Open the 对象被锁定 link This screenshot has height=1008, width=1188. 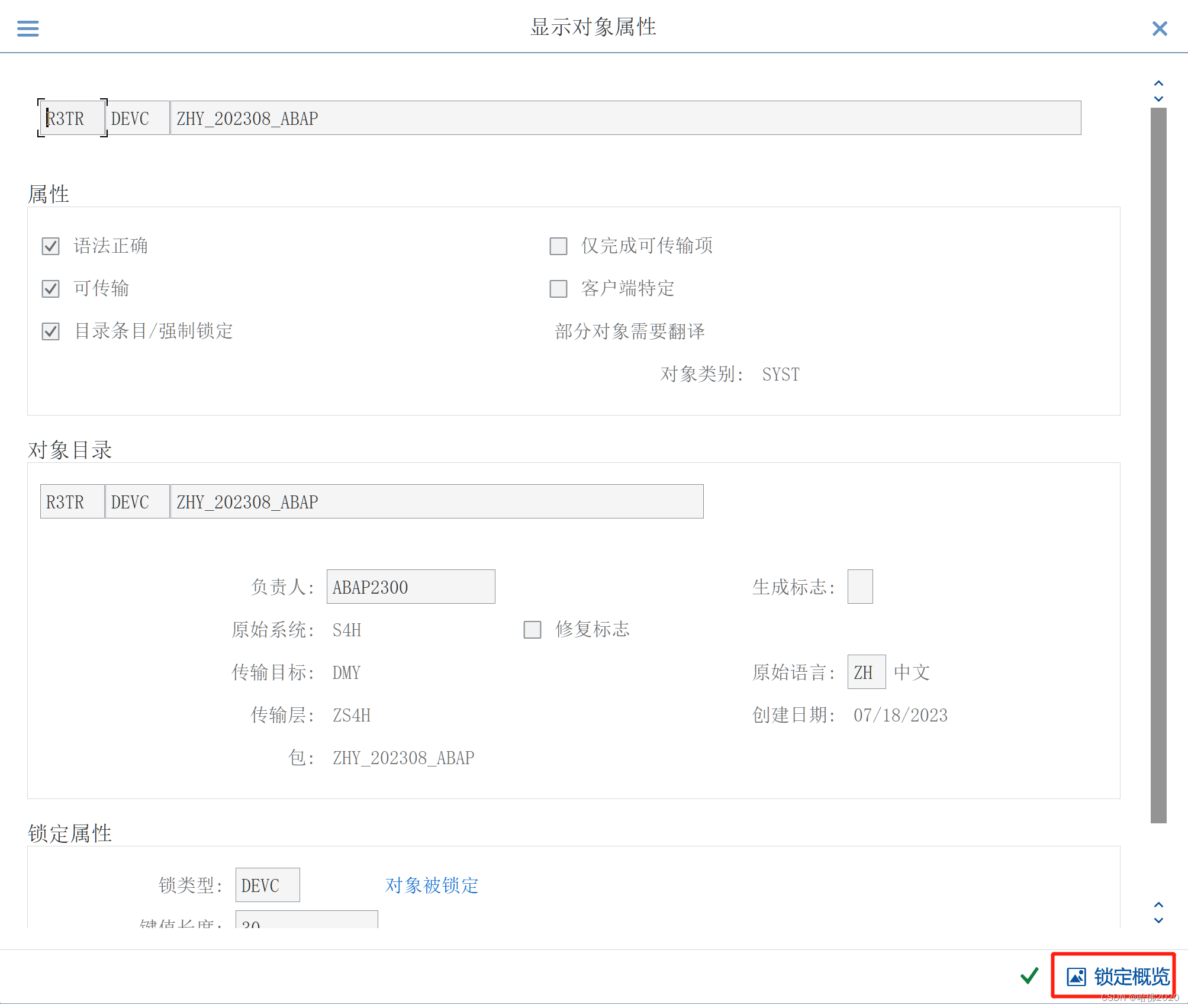point(432,885)
